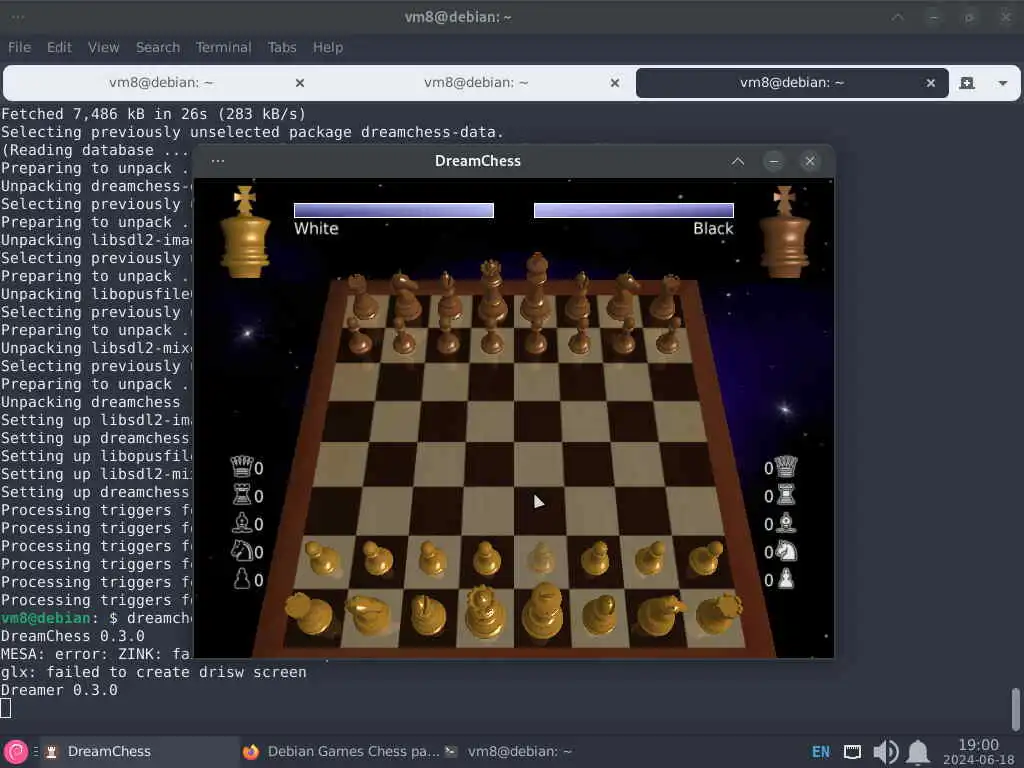Open the display settings tray icon
1024x768 pixels.
(852, 752)
